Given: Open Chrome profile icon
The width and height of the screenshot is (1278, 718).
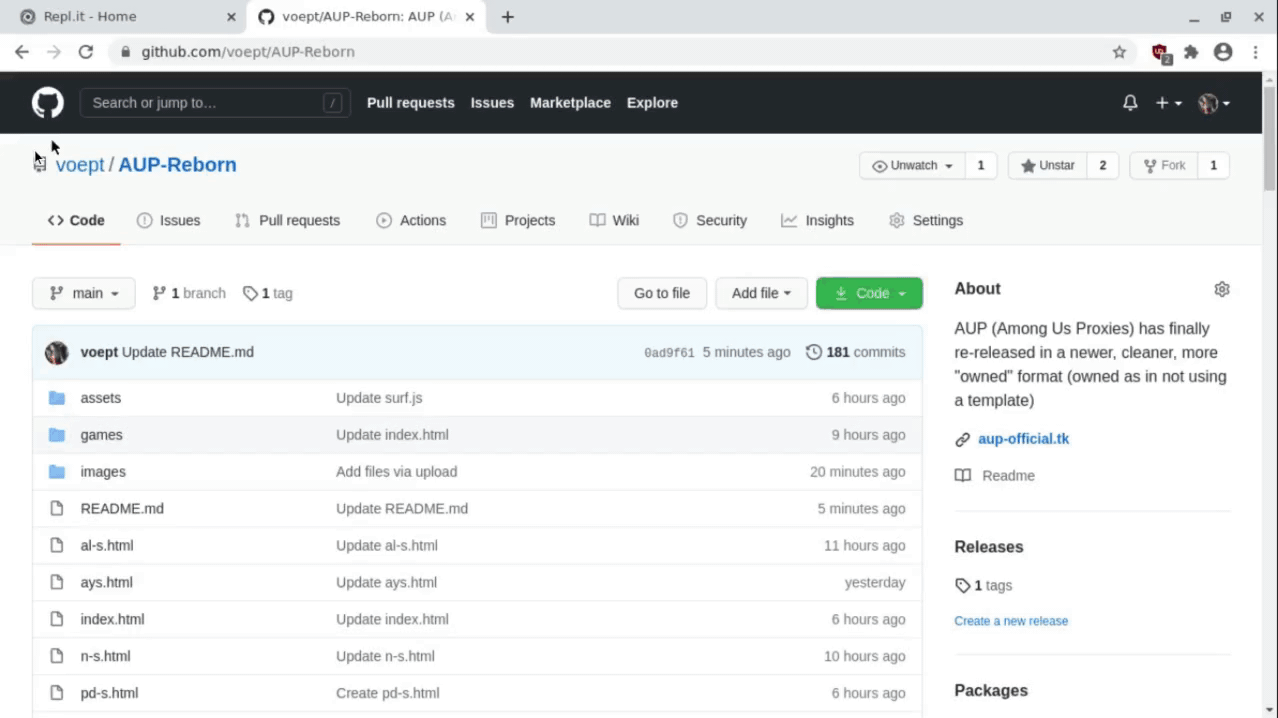Looking at the screenshot, I should tap(1223, 52).
